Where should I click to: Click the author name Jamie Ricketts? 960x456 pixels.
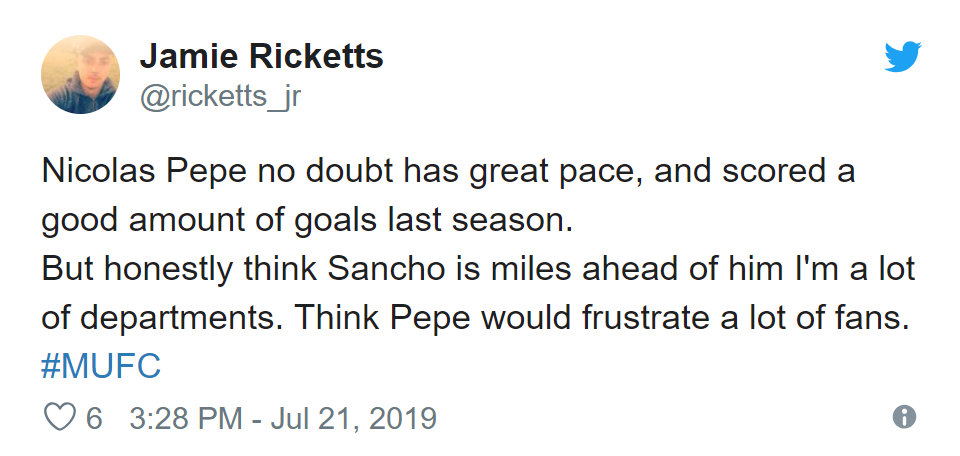pos(261,56)
